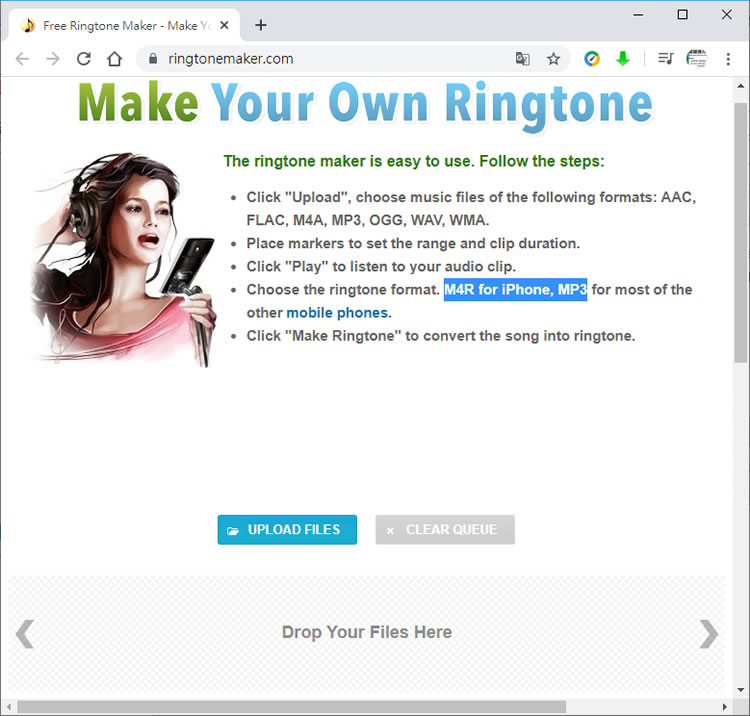
Task: Click the scroll right arrow
Action: point(725,706)
